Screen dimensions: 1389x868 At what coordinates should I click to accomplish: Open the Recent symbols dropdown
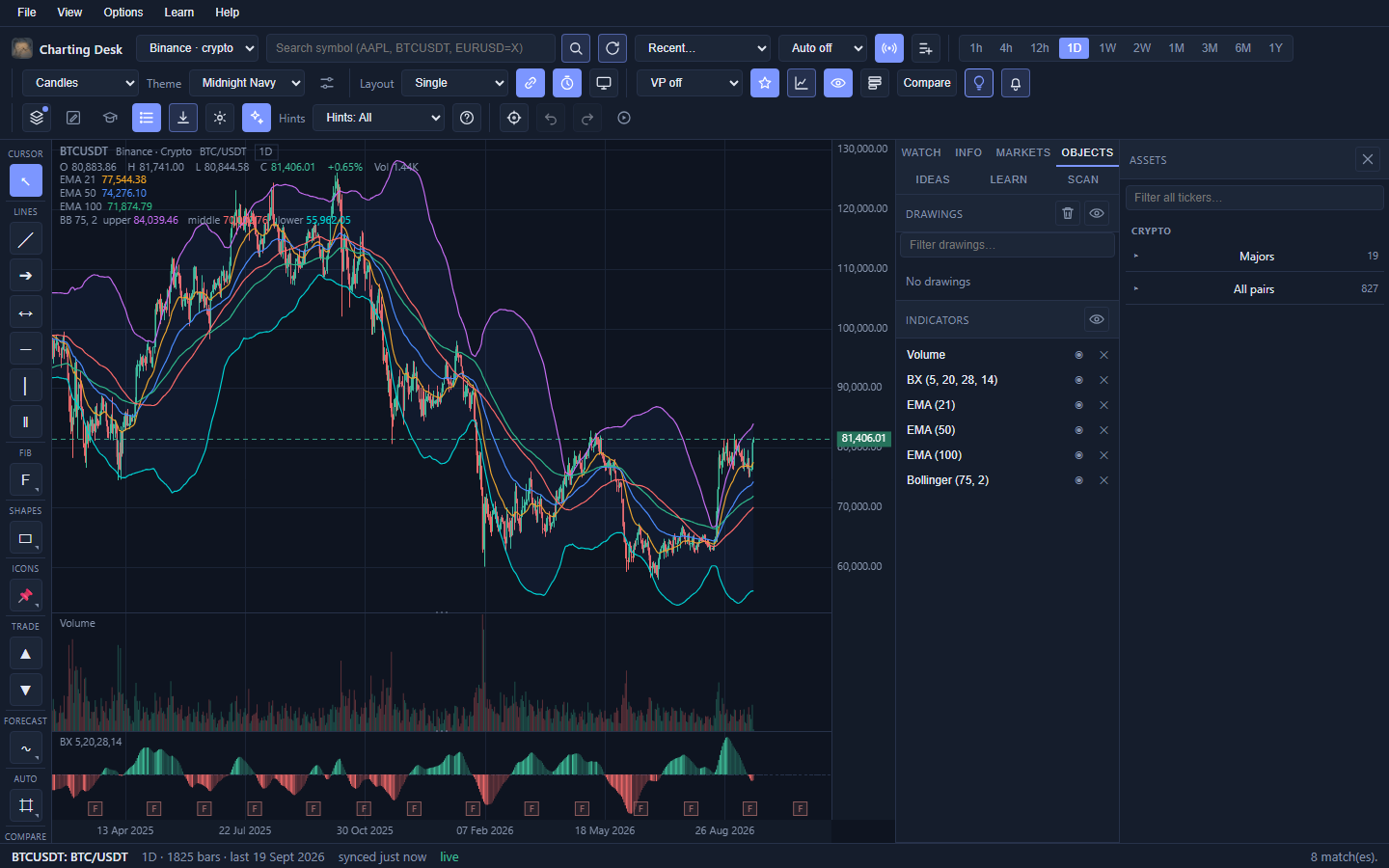(702, 48)
